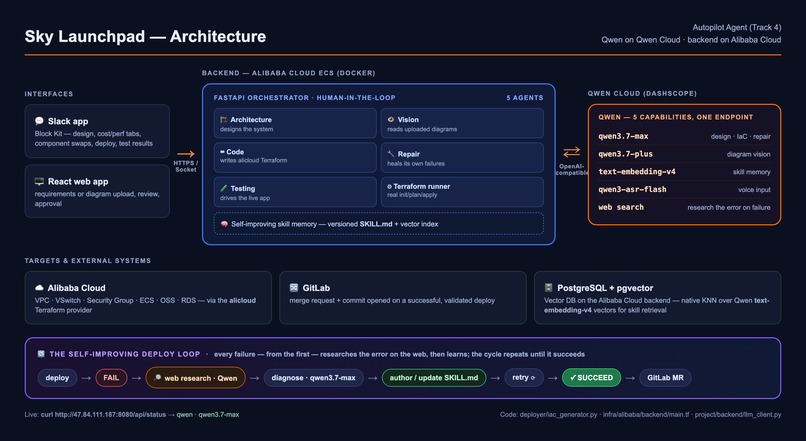This screenshot has width=806, height=441.
Task: Click the icon before The Self-Improving Deploy Loop
Action: (41, 354)
